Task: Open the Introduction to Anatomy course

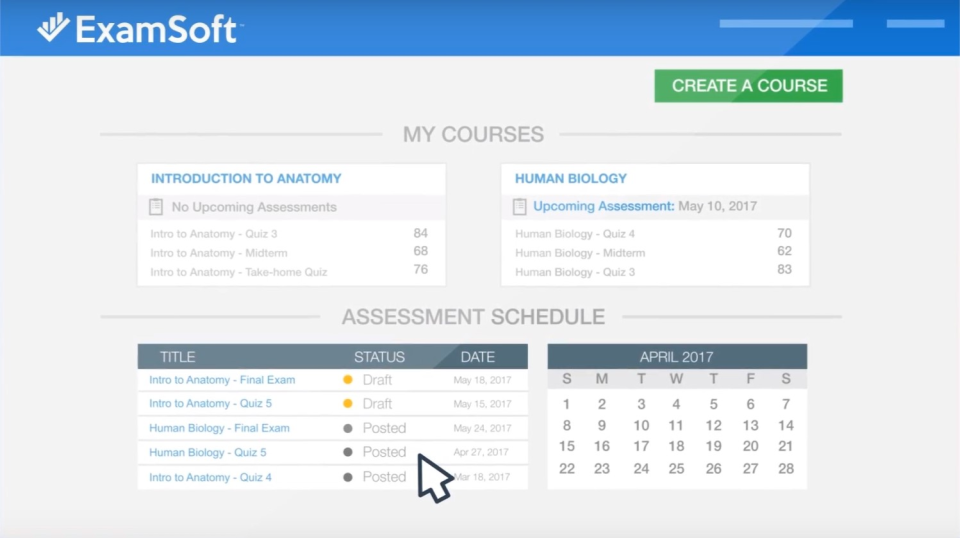Action: 246,179
